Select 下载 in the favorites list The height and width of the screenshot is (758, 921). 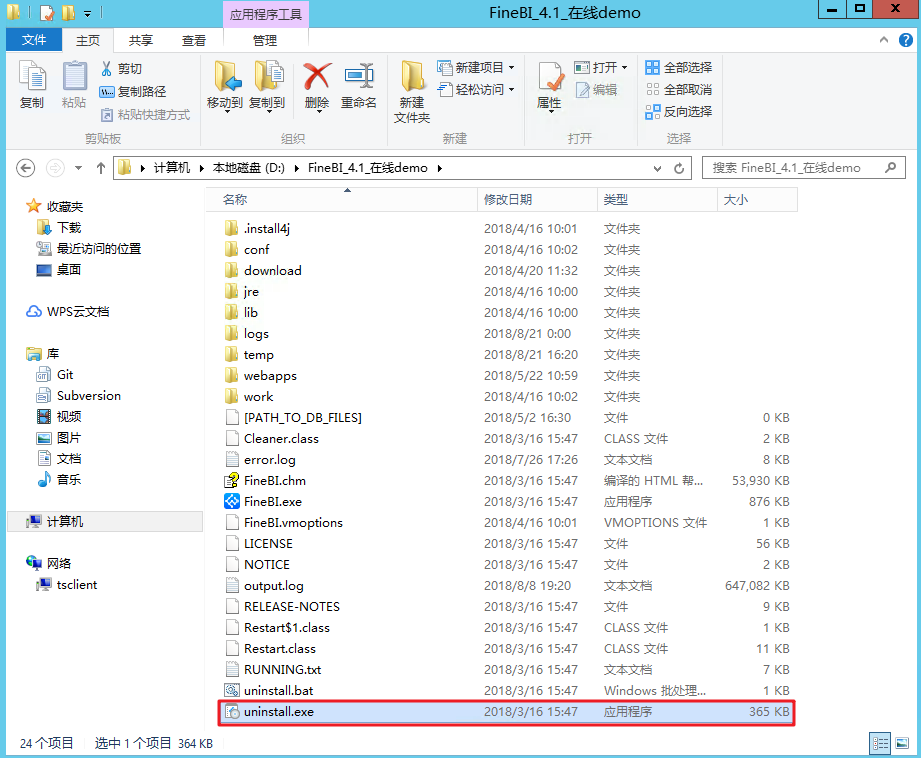[59, 227]
